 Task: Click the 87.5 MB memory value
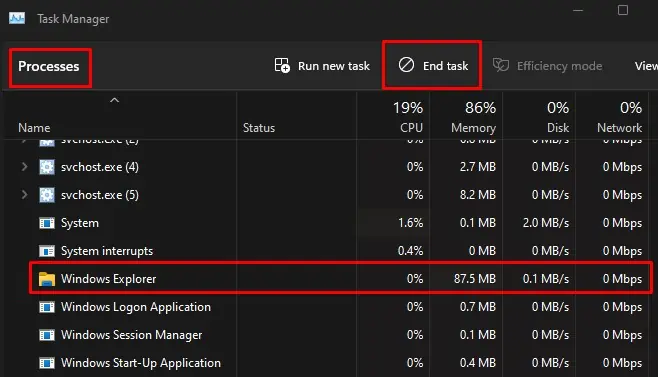pyautogui.click(x=475, y=279)
